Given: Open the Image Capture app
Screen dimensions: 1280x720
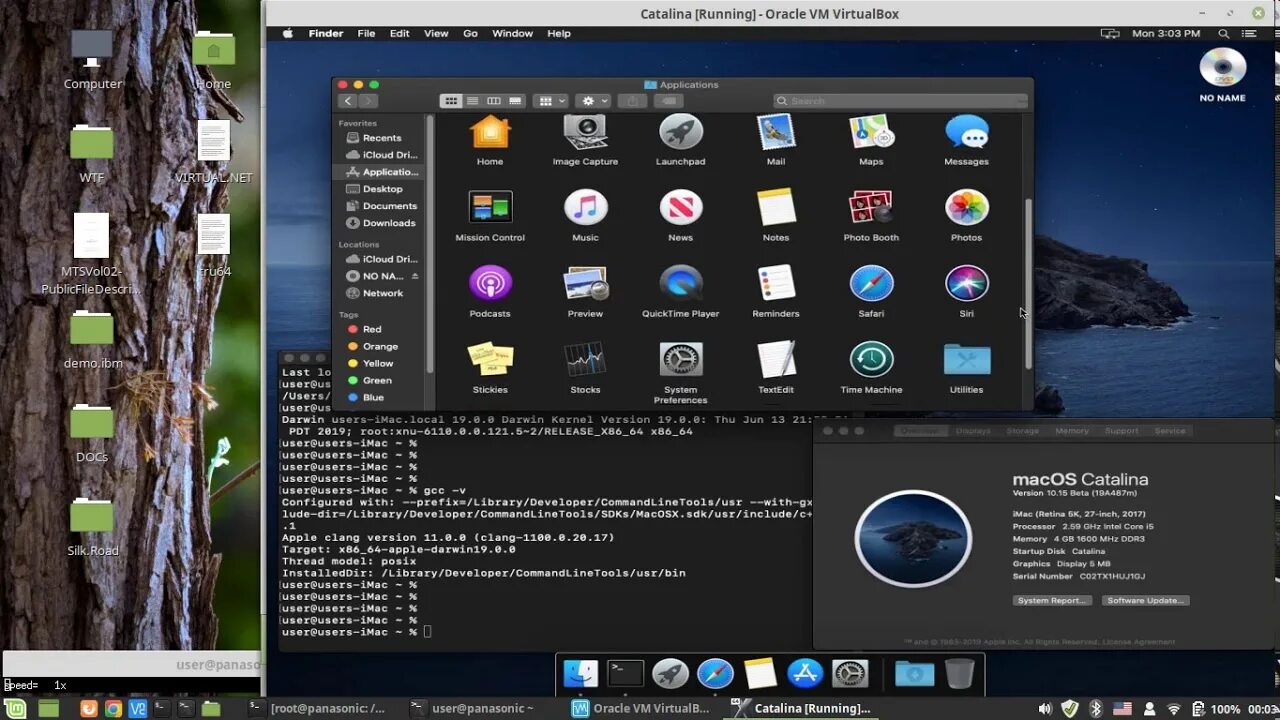Looking at the screenshot, I should click(x=585, y=133).
